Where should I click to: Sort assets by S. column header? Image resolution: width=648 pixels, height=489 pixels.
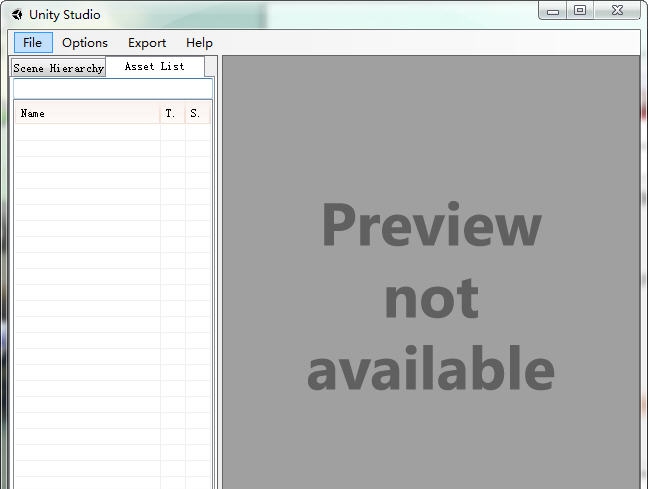point(198,113)
